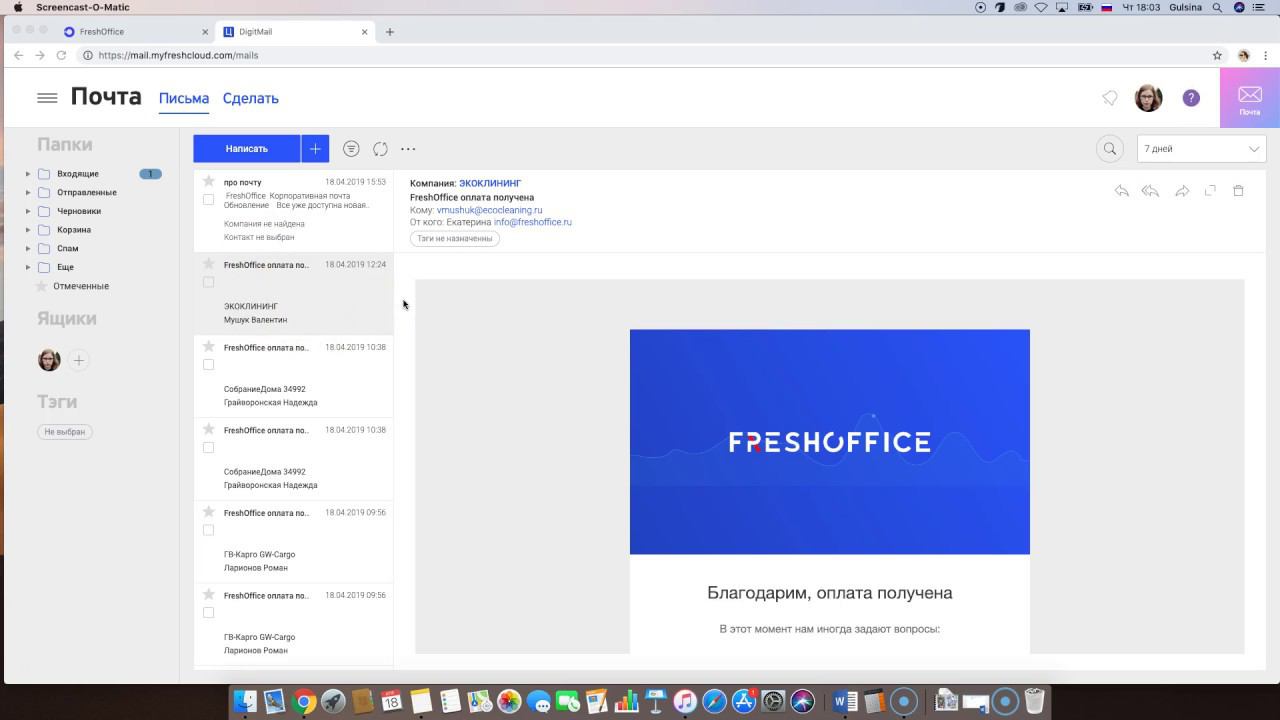Open the '7 дней' period dropdown
The width and height of the screenshot is (1280, 720).
point(1201,149)
